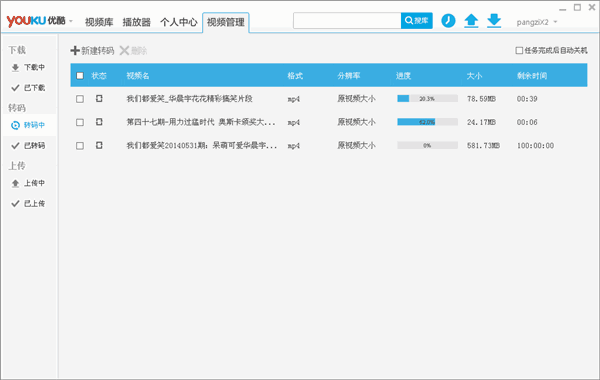This screenshot has width=600, height=380.
Task: Open the dropdown arrow beside Youku logo
Action: coord(71,22)
